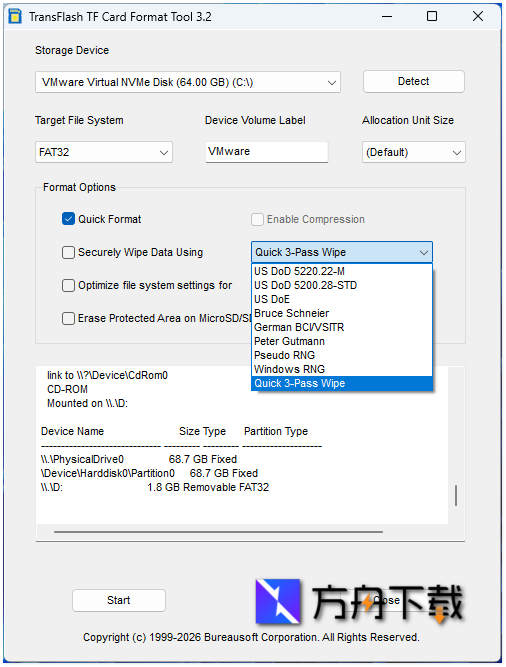Click the link to \\?\Device\CdRom0 line
The width and height of the screenshot is (506, 667).
point(107,375)
